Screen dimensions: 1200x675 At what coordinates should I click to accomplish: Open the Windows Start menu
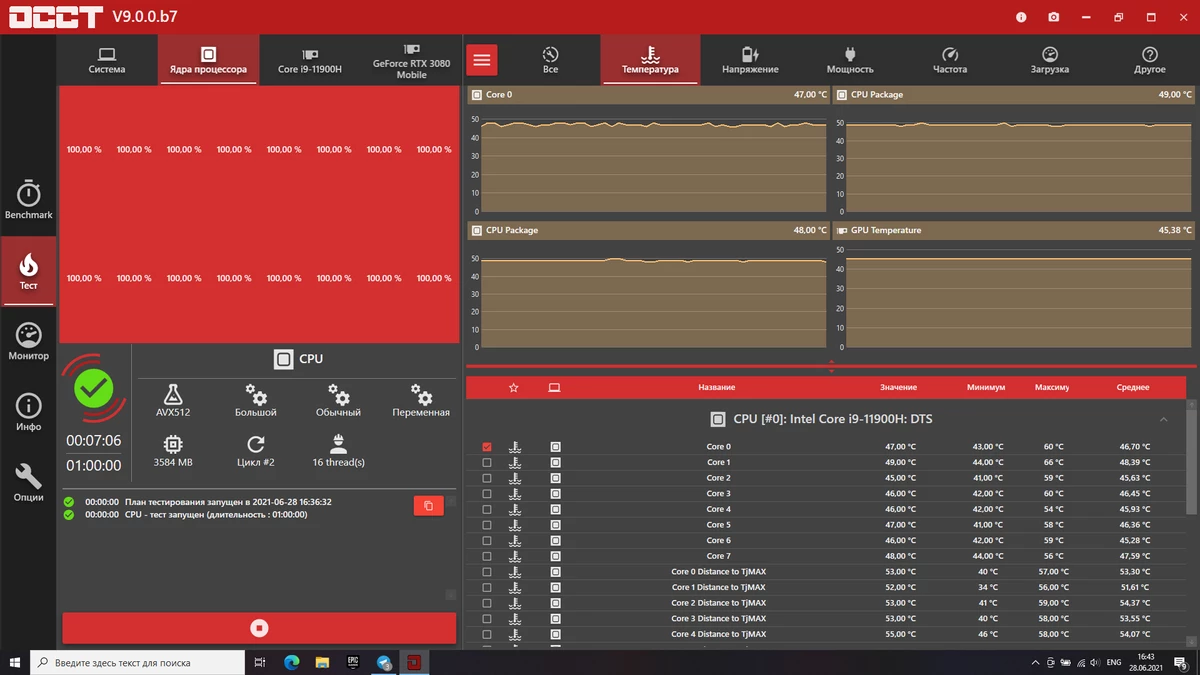click(15, 662)
